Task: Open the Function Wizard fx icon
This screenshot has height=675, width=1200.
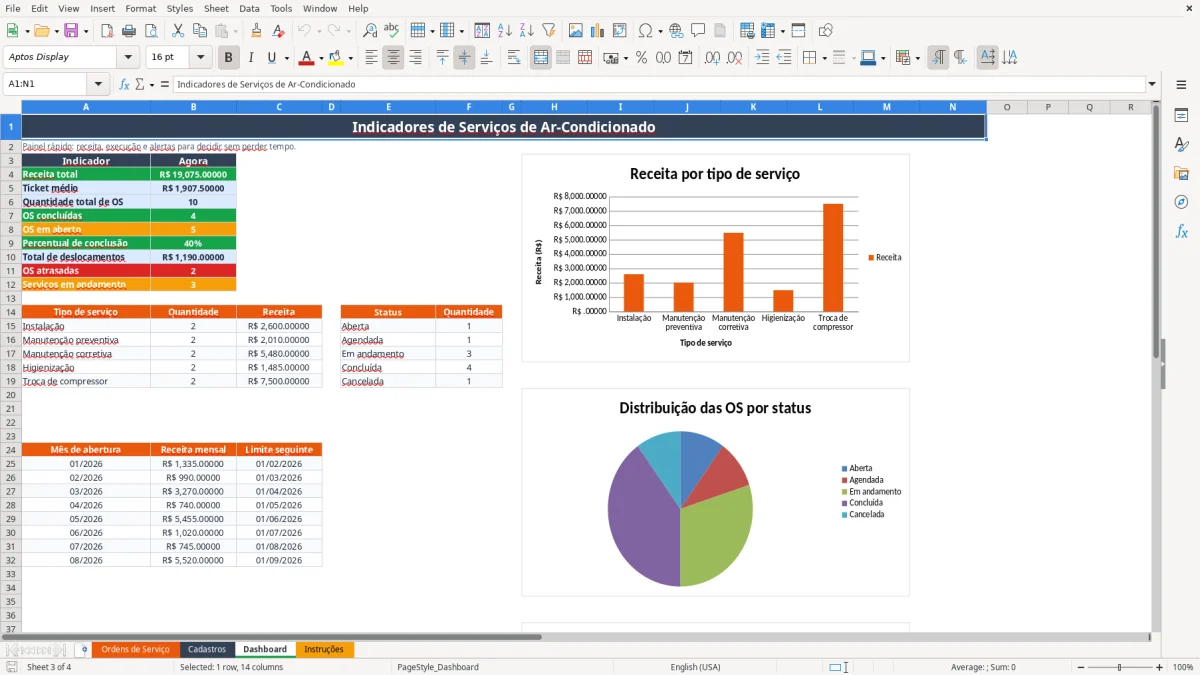Action: click(124, 84)
